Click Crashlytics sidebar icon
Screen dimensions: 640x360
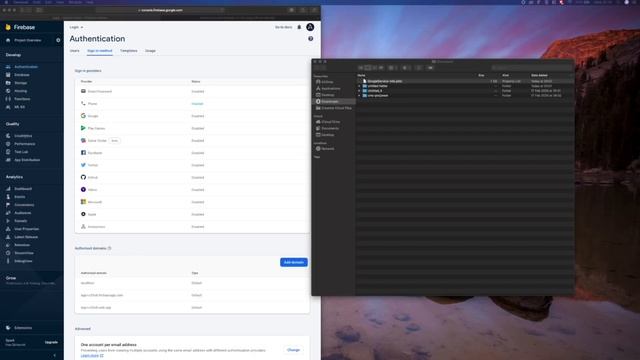click(8, 136)
